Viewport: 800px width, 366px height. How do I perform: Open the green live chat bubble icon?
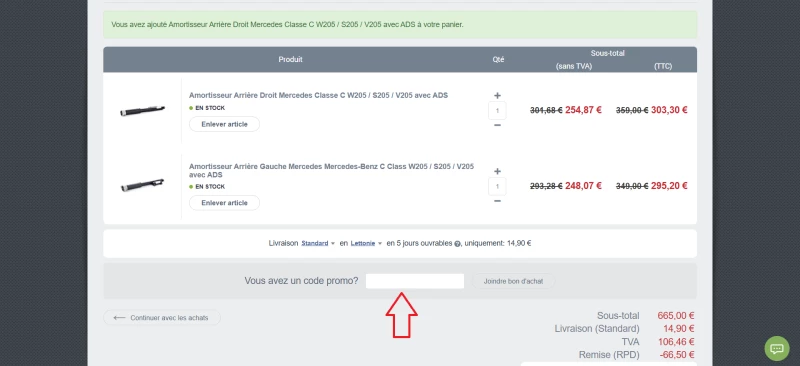pos(777,349)
